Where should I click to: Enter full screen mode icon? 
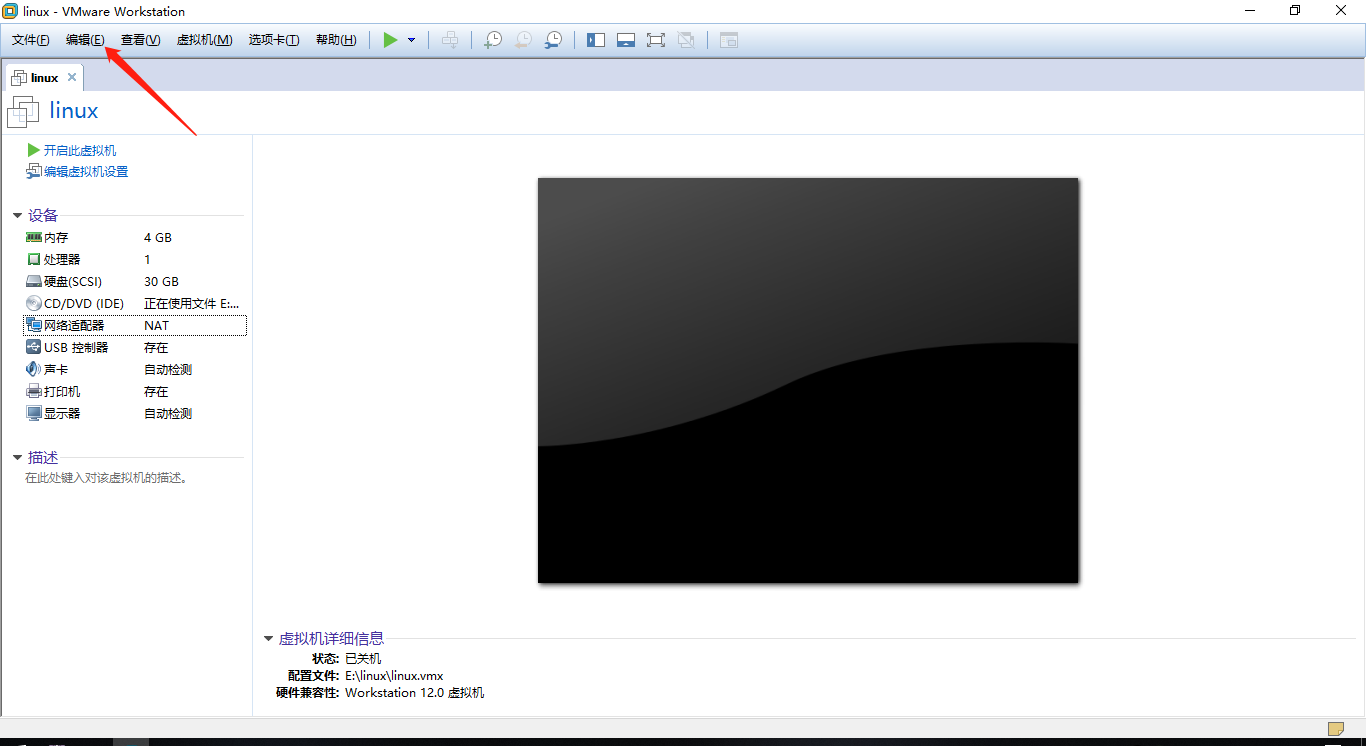(656, 40)
